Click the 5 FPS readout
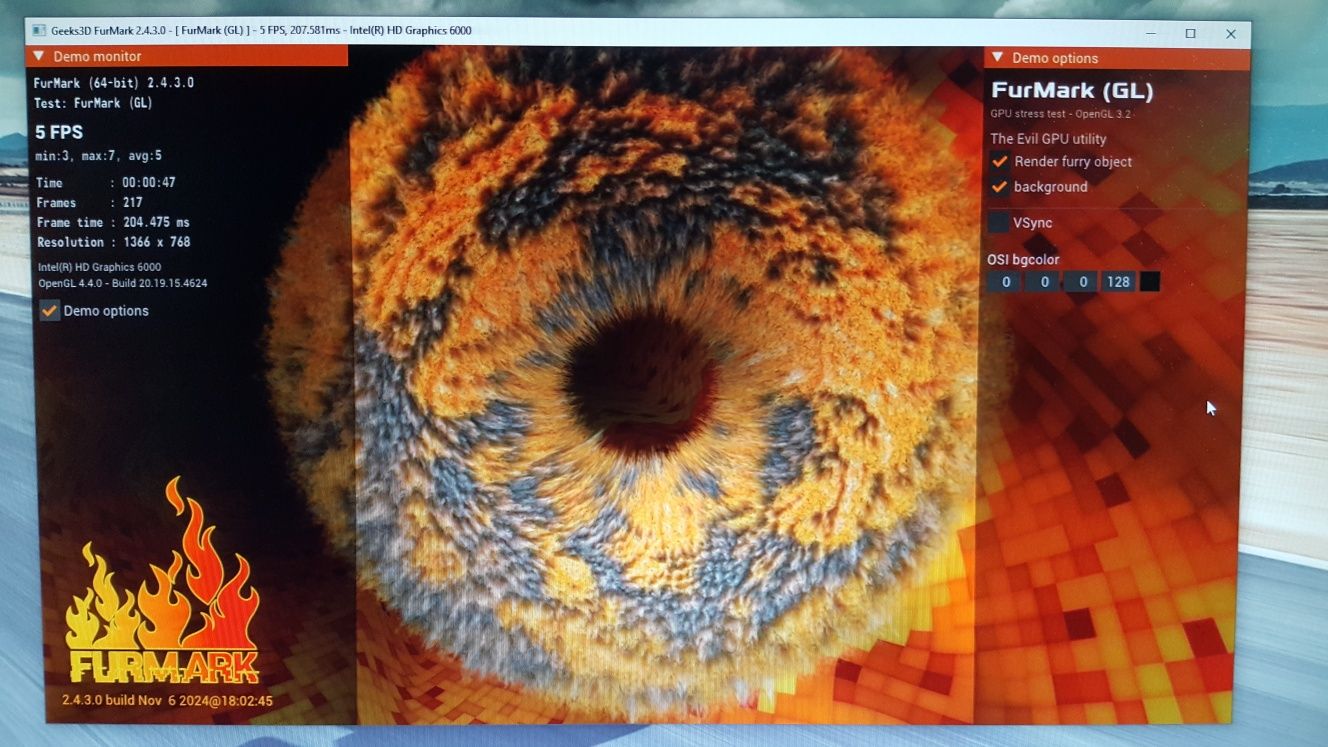Image resolution: width=1328 pixels, height=747 pixels. (59, 132)
